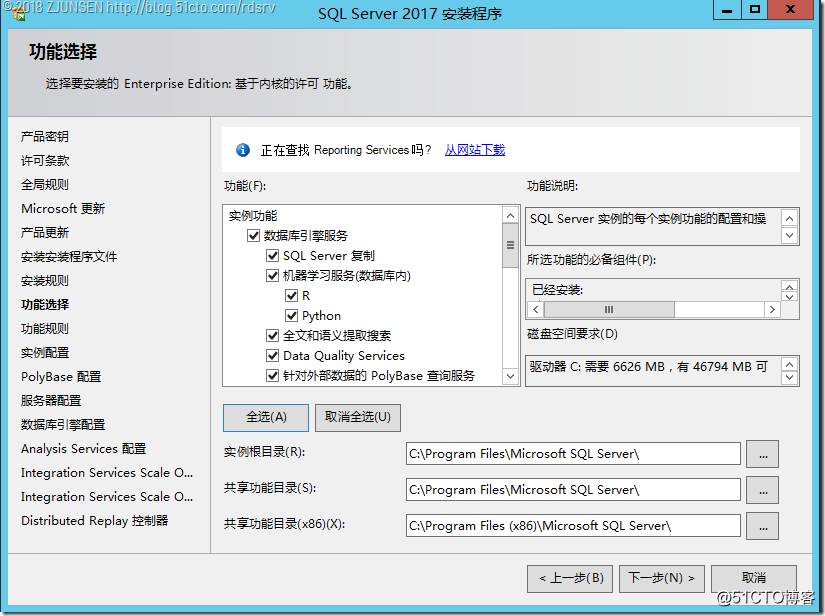Go back with 上一步(B) button
Image resolution: width=825 pixels, height=616 pixels.
pyautogui.click(x=570, y=579)
